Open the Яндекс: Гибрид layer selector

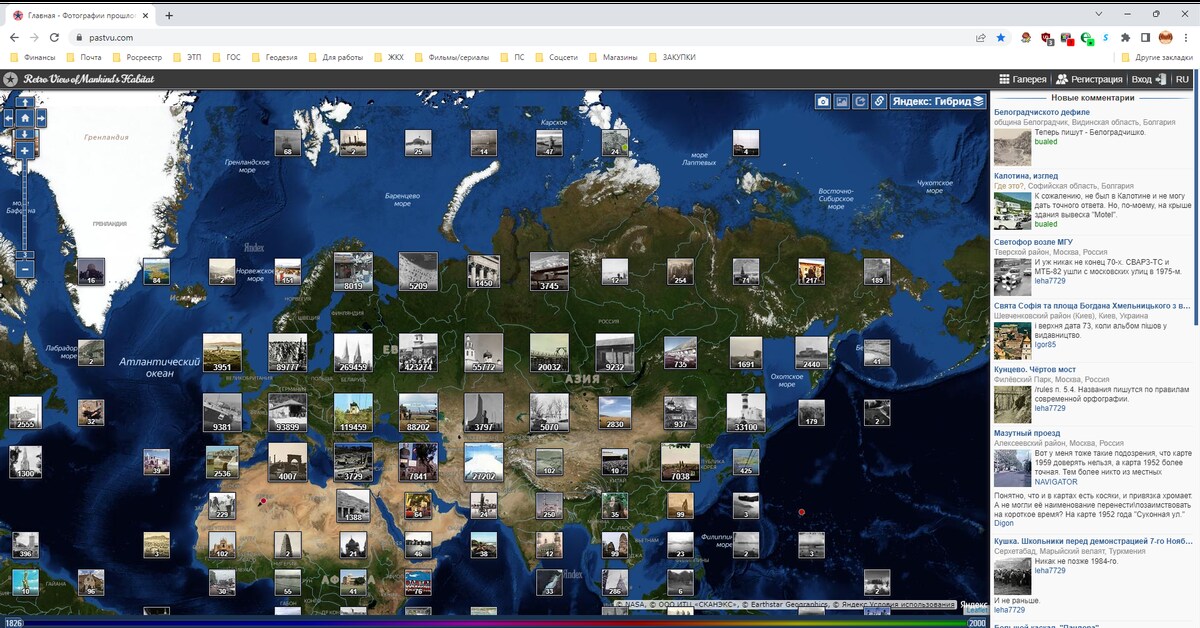tap(937, 101)
